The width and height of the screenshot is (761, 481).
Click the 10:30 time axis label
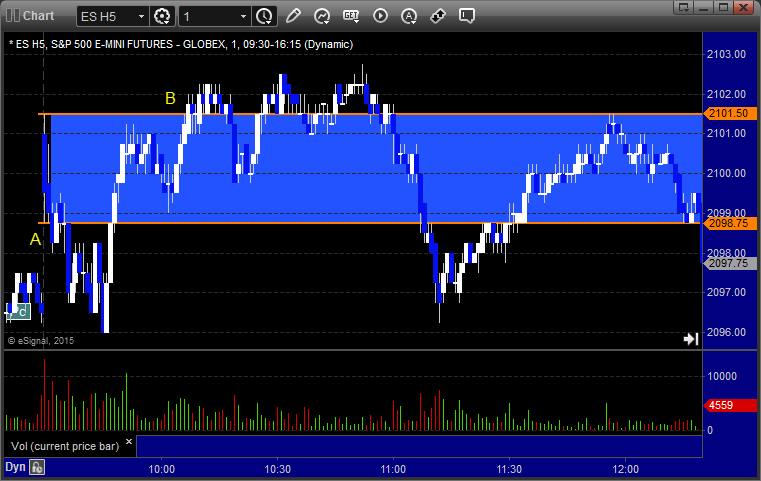(278, 469)
